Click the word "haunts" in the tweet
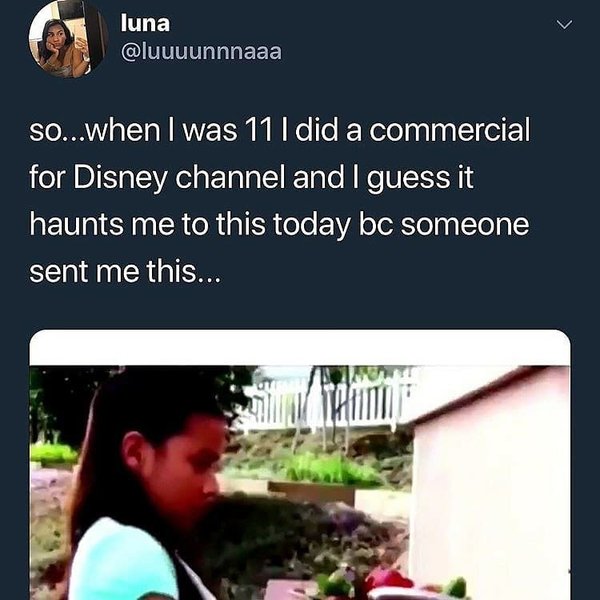The width and height of the screenshot is (600, 600). pos(77,225)
